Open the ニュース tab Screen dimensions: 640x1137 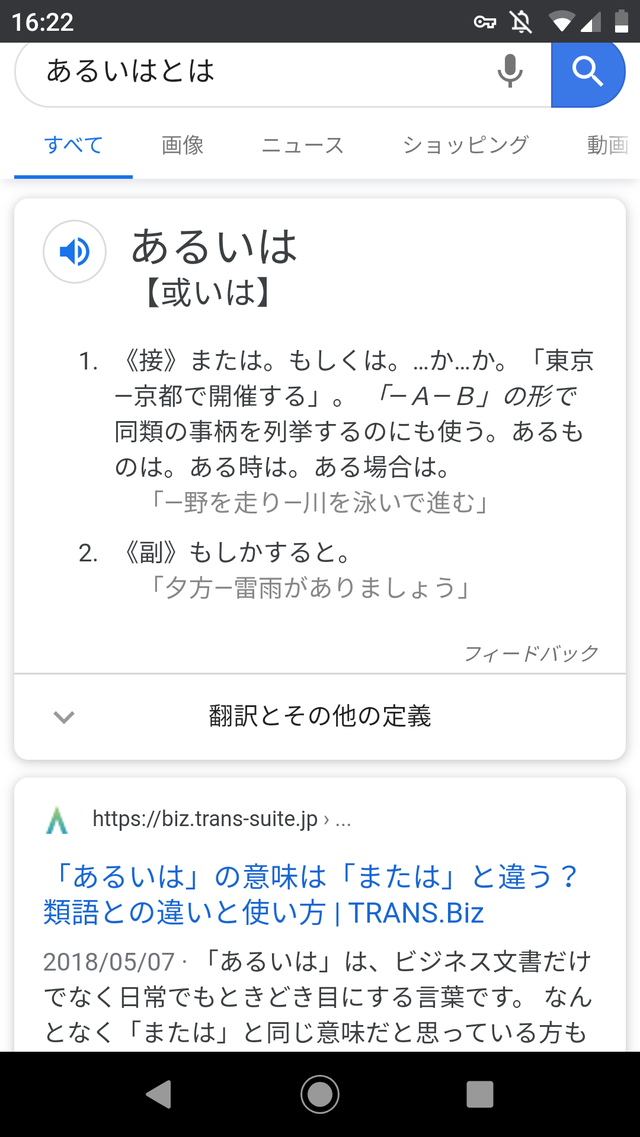302,145
